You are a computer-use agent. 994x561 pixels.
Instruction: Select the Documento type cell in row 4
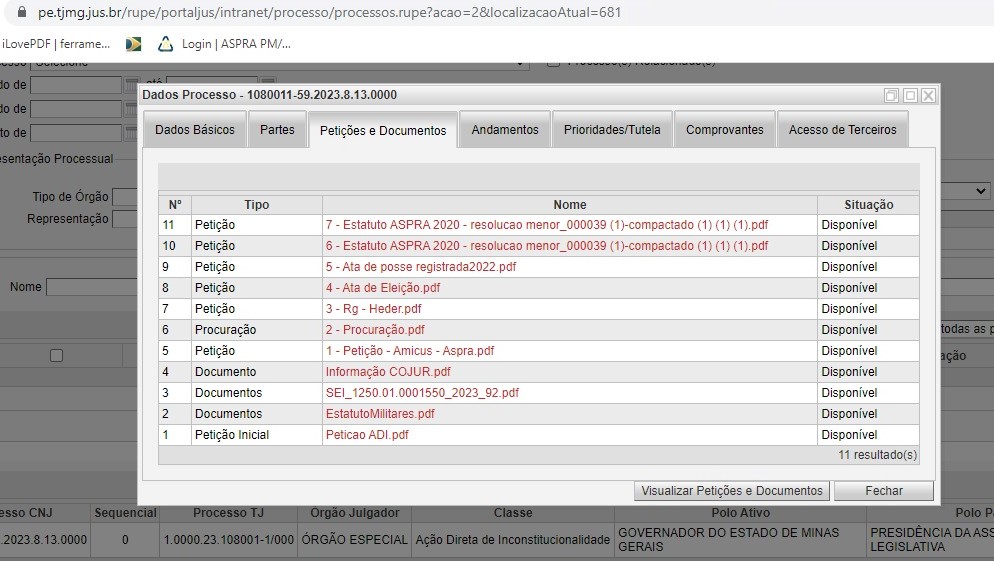coord(257,371)
